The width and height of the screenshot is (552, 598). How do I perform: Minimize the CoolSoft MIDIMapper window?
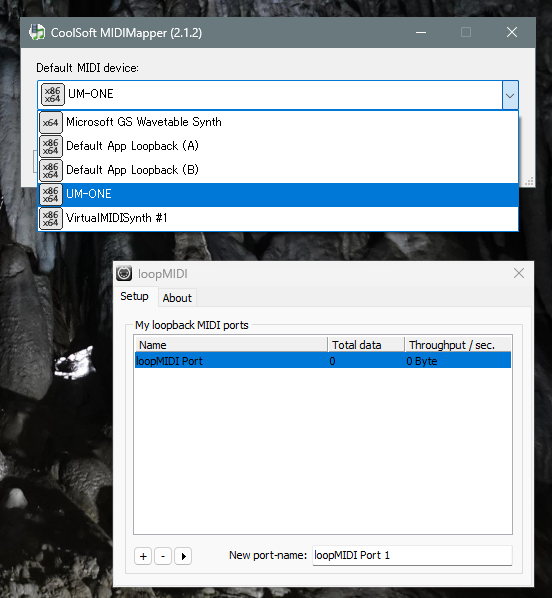421,32
